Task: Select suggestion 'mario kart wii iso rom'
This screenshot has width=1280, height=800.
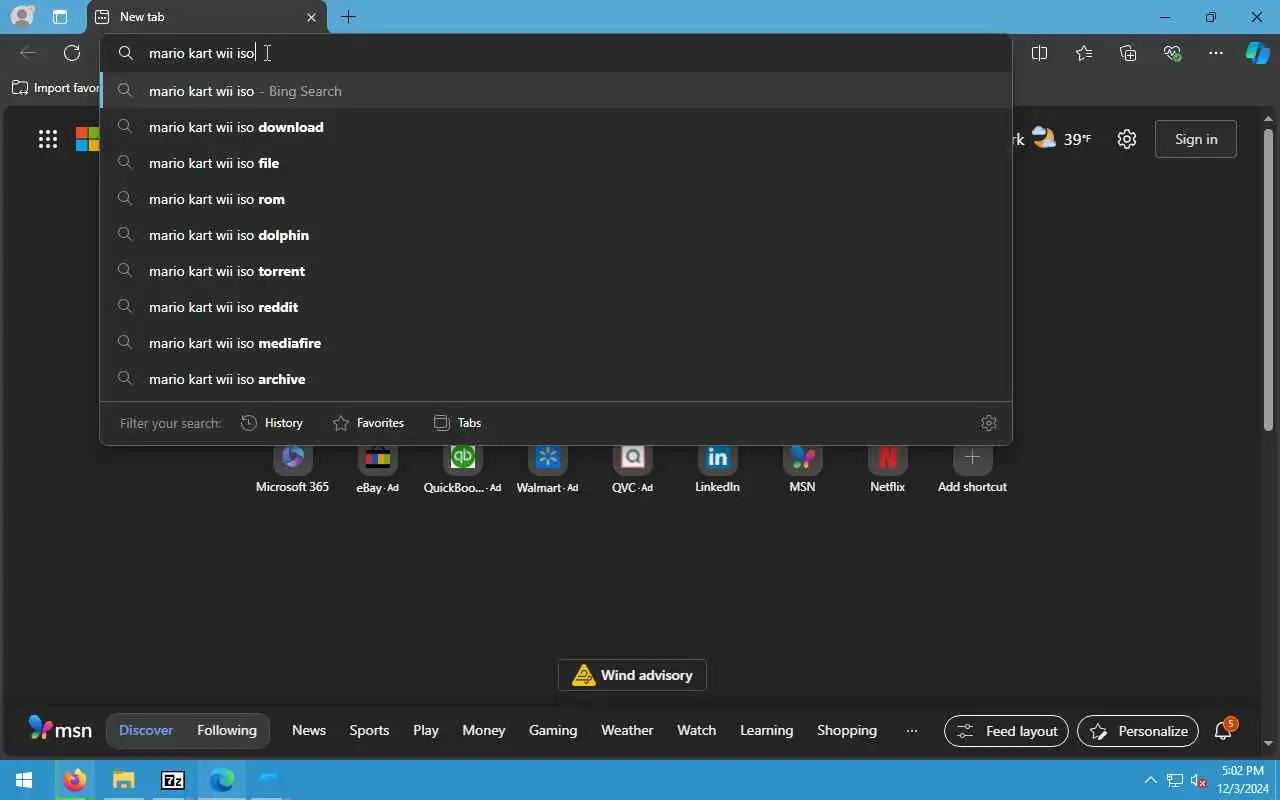Action: point(556,199)
